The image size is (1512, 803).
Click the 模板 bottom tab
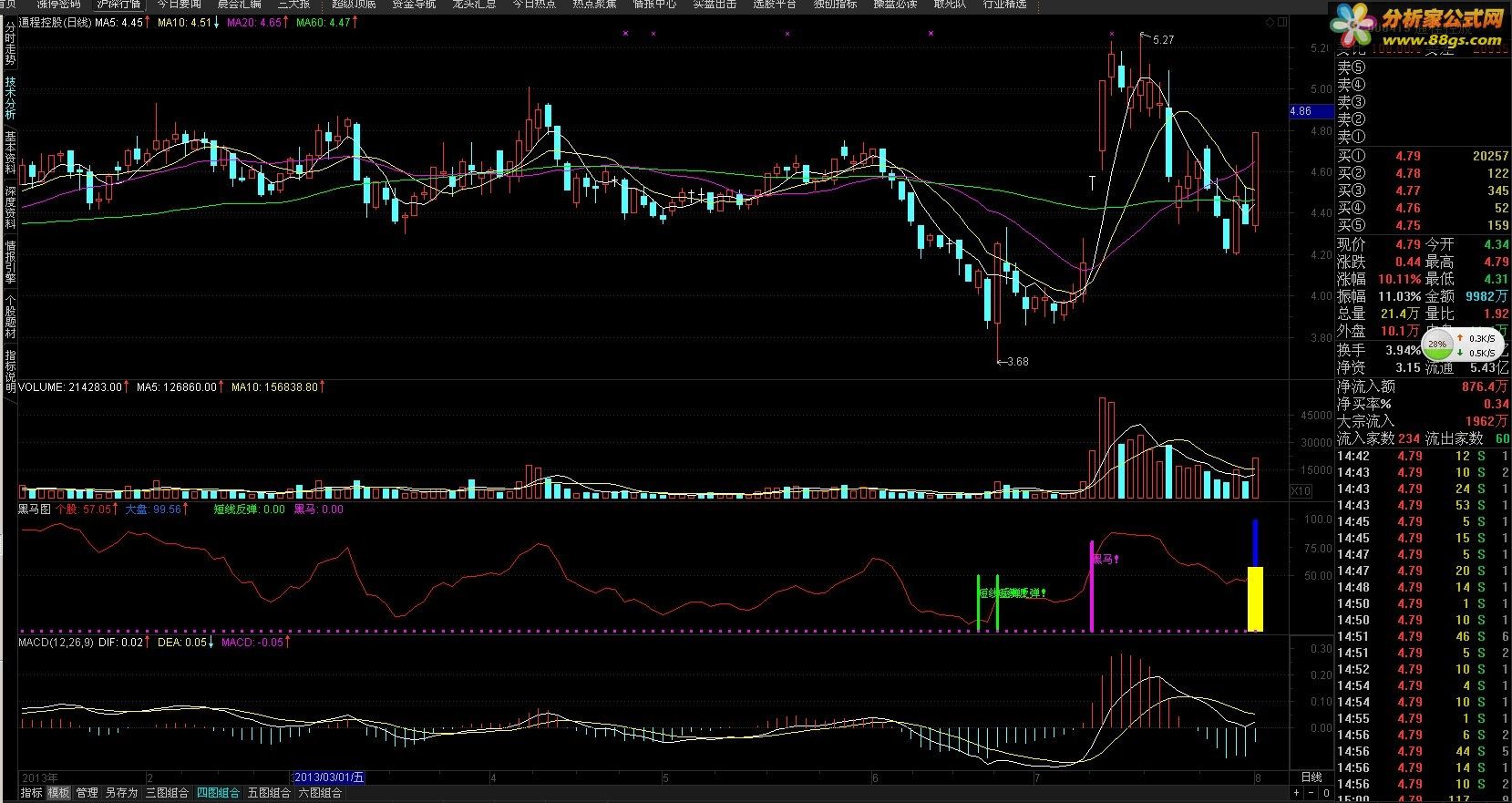click(58, 793)
